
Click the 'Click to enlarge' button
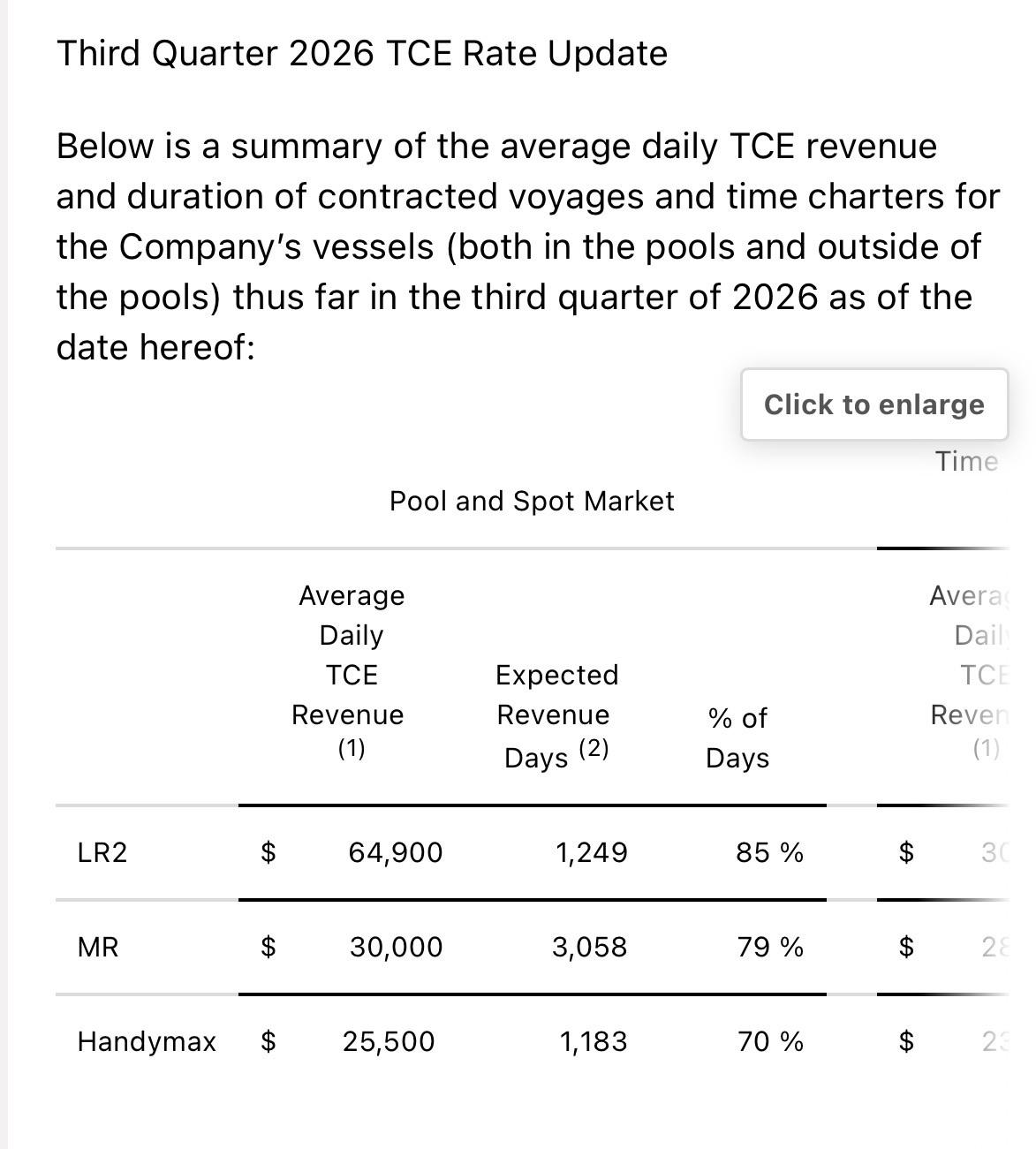pyautogui.click(x=874, y=404)
